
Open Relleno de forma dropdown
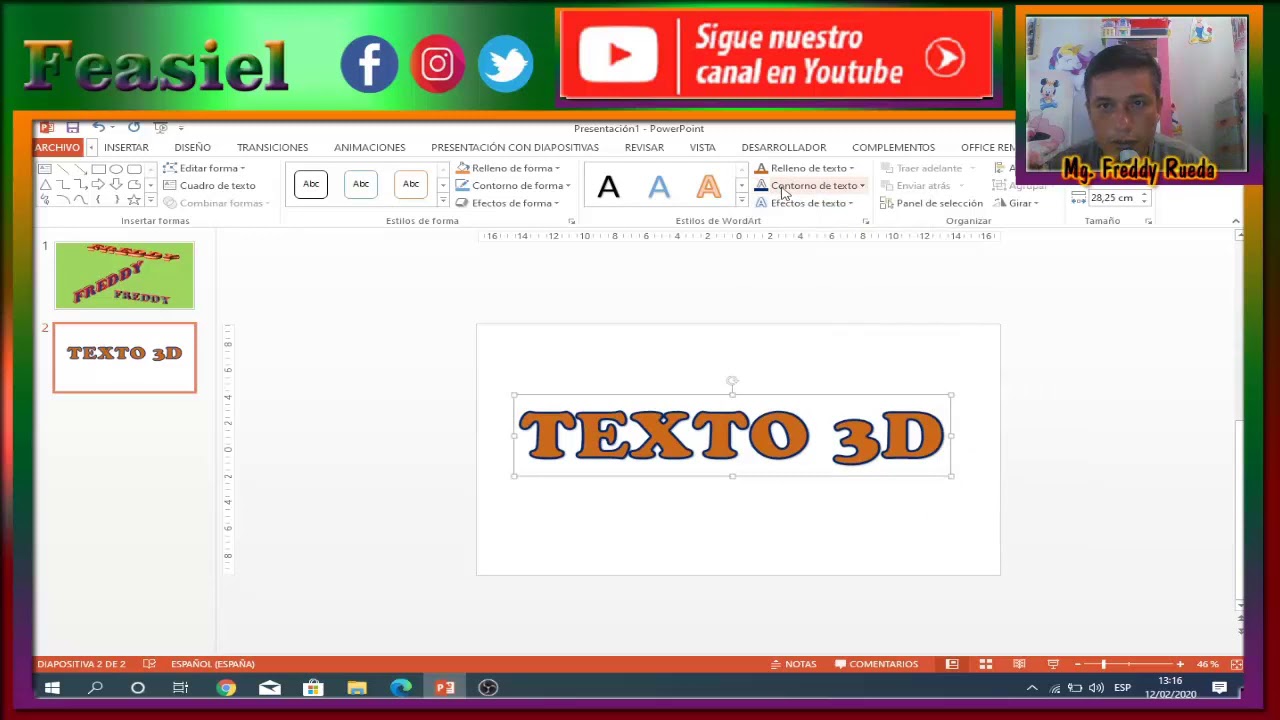(508, 168)
